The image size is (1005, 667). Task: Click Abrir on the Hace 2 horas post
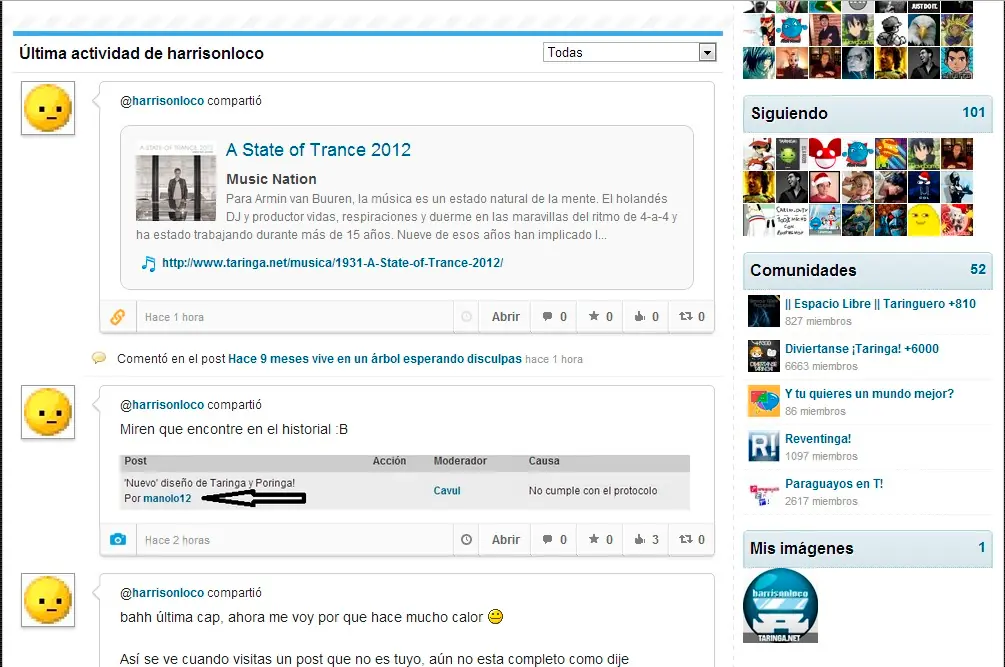point(505,539)
